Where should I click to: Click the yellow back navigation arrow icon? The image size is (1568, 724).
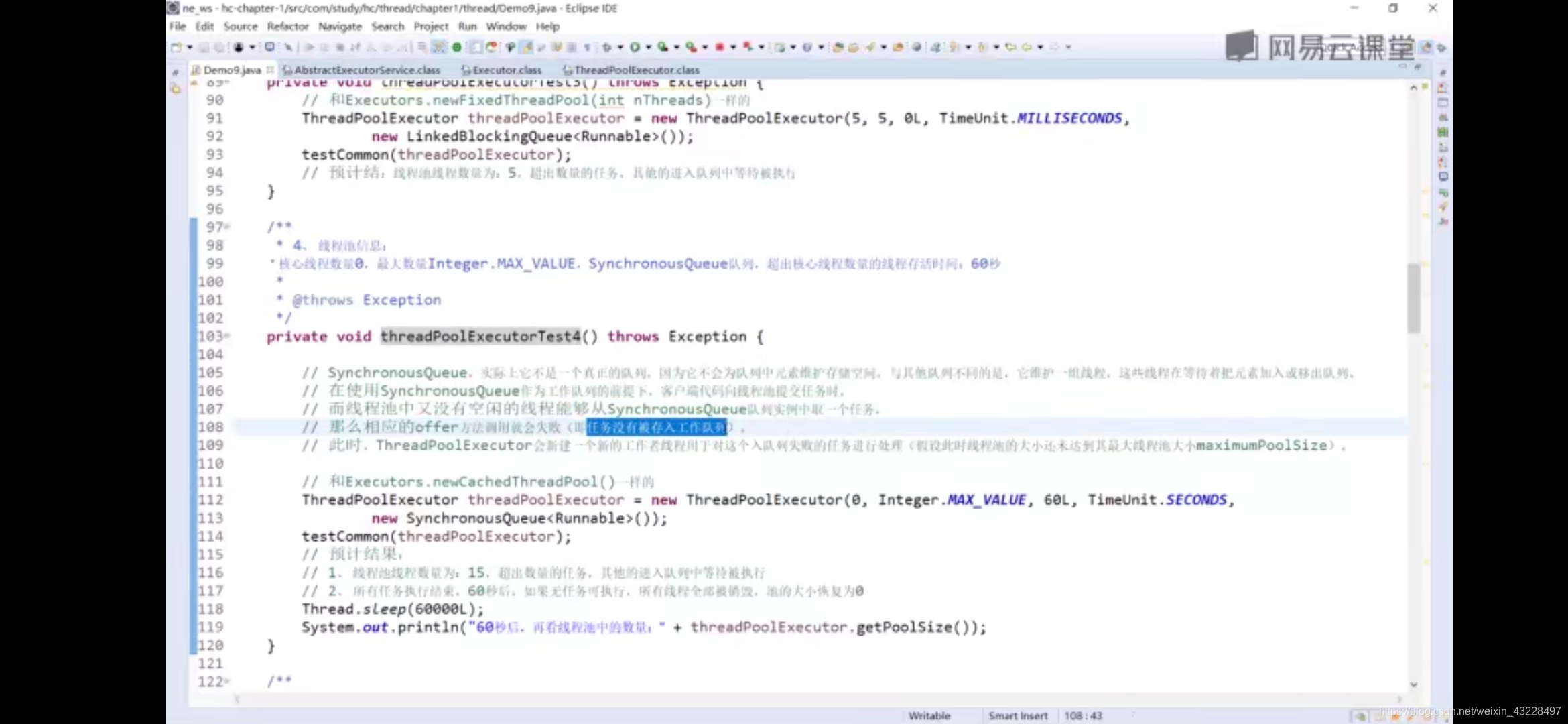tap(1010, 47)
